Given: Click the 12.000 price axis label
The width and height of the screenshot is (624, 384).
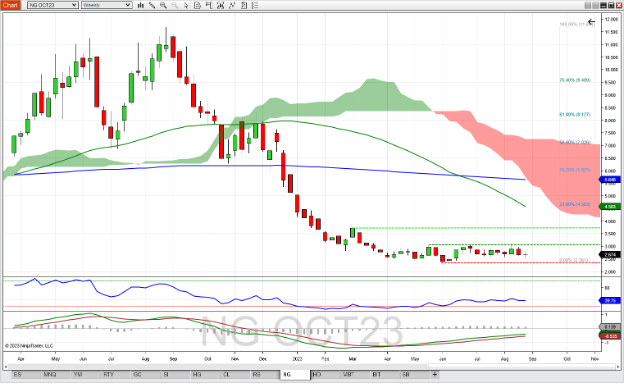Looking at the screenshot, I should click(611, 19).
